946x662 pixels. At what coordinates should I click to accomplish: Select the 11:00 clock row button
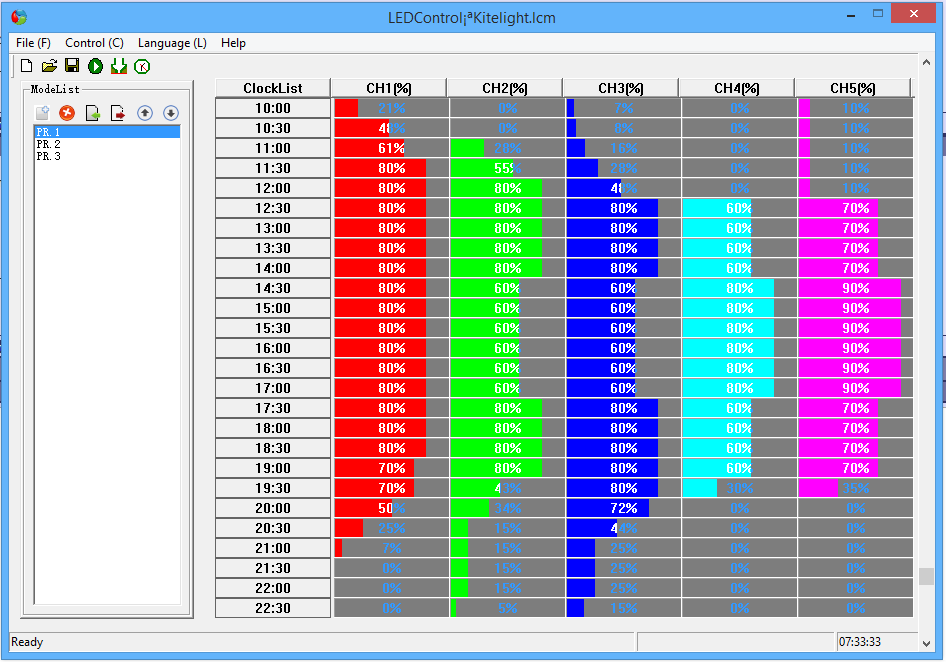(273, 148)
